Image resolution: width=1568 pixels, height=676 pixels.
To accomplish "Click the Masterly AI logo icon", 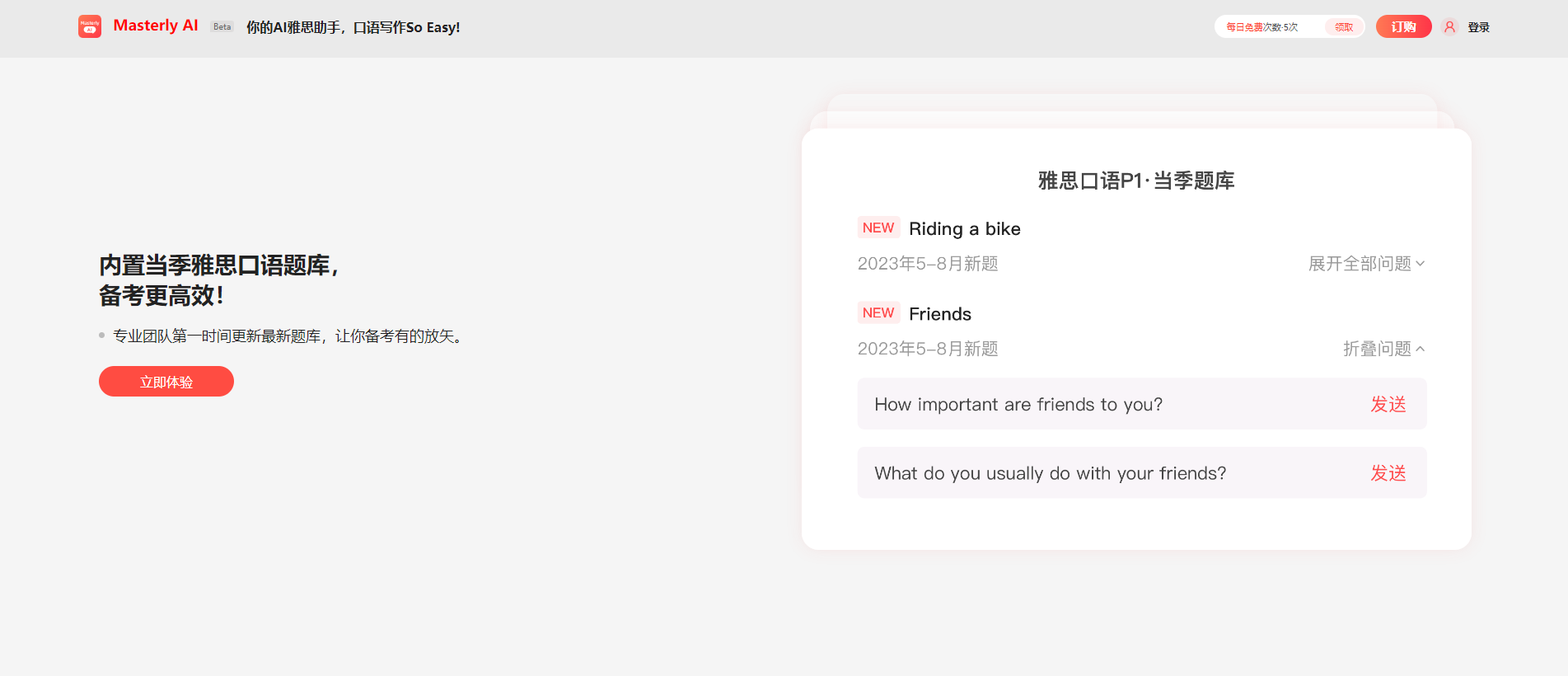I will pyautogui.click(x=90, y=26).
